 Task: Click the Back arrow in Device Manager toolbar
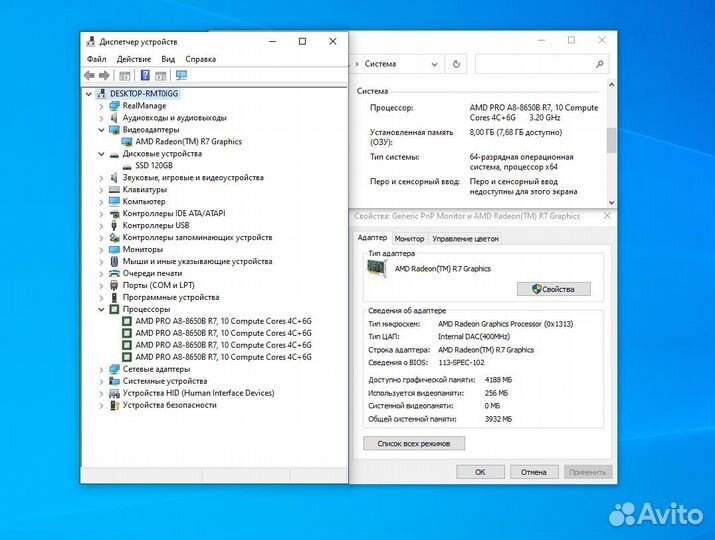tap(89, 75)
